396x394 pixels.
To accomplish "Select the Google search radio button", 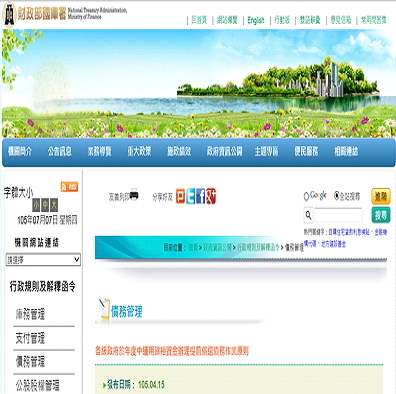I will 306,196.
